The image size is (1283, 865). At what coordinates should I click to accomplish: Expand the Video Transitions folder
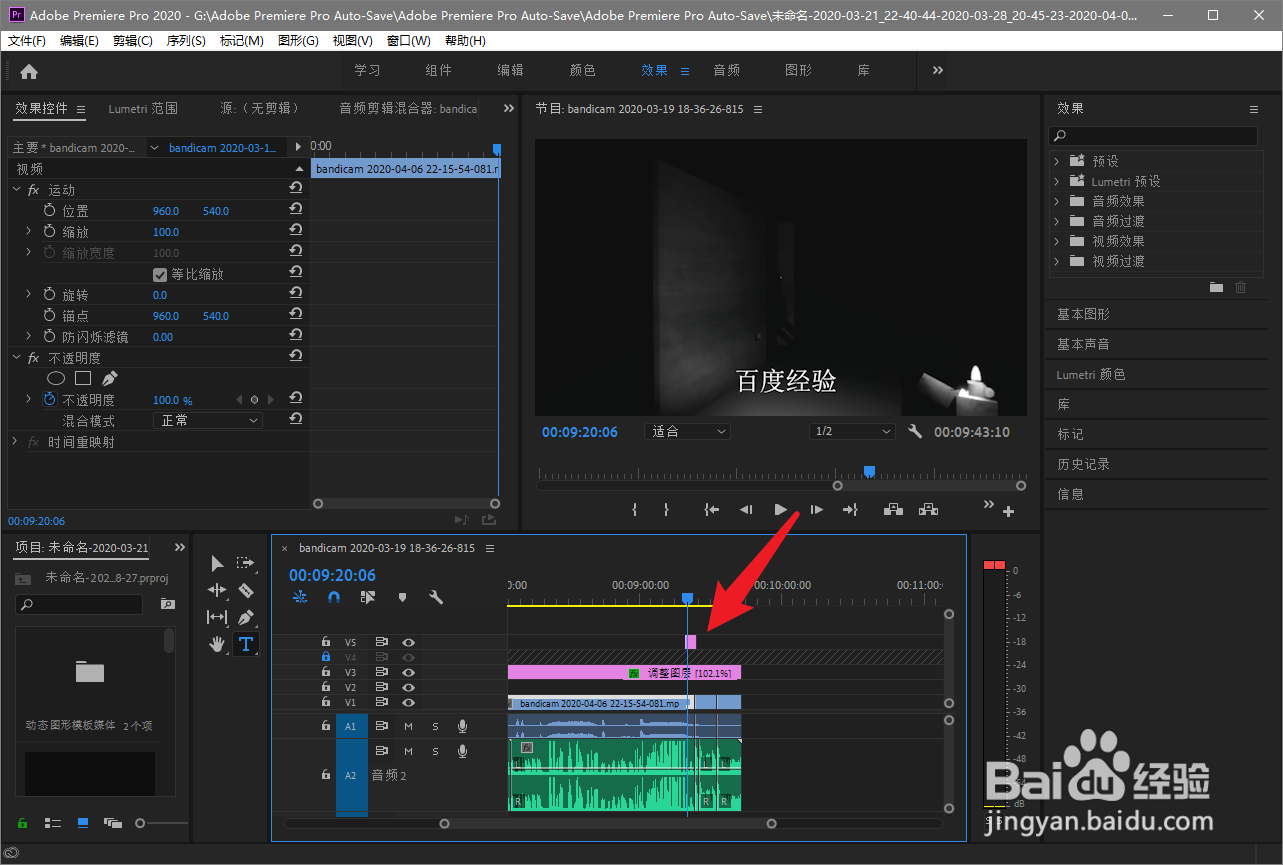pos(1057,261)
